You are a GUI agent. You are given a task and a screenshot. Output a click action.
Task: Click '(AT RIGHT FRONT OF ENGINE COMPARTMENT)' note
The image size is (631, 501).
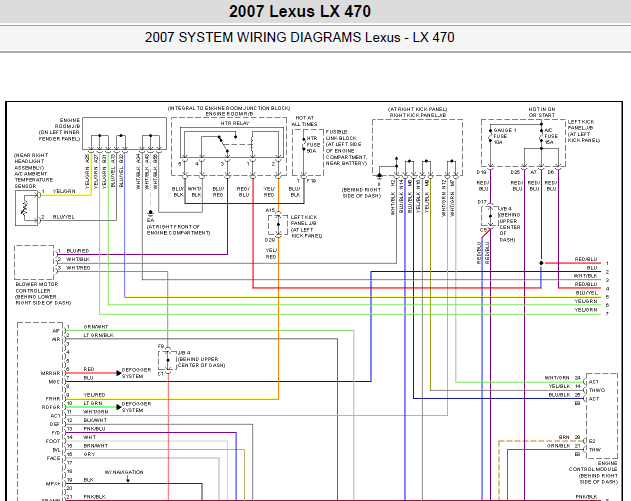tap(178, 230)
